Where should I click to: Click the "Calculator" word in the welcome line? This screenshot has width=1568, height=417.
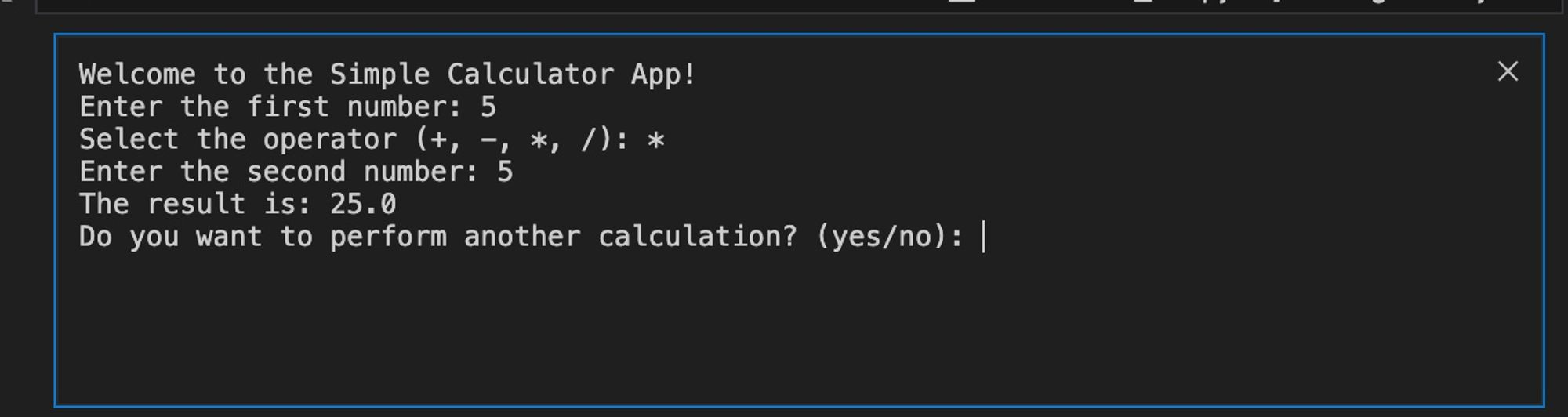click(530, 74)
